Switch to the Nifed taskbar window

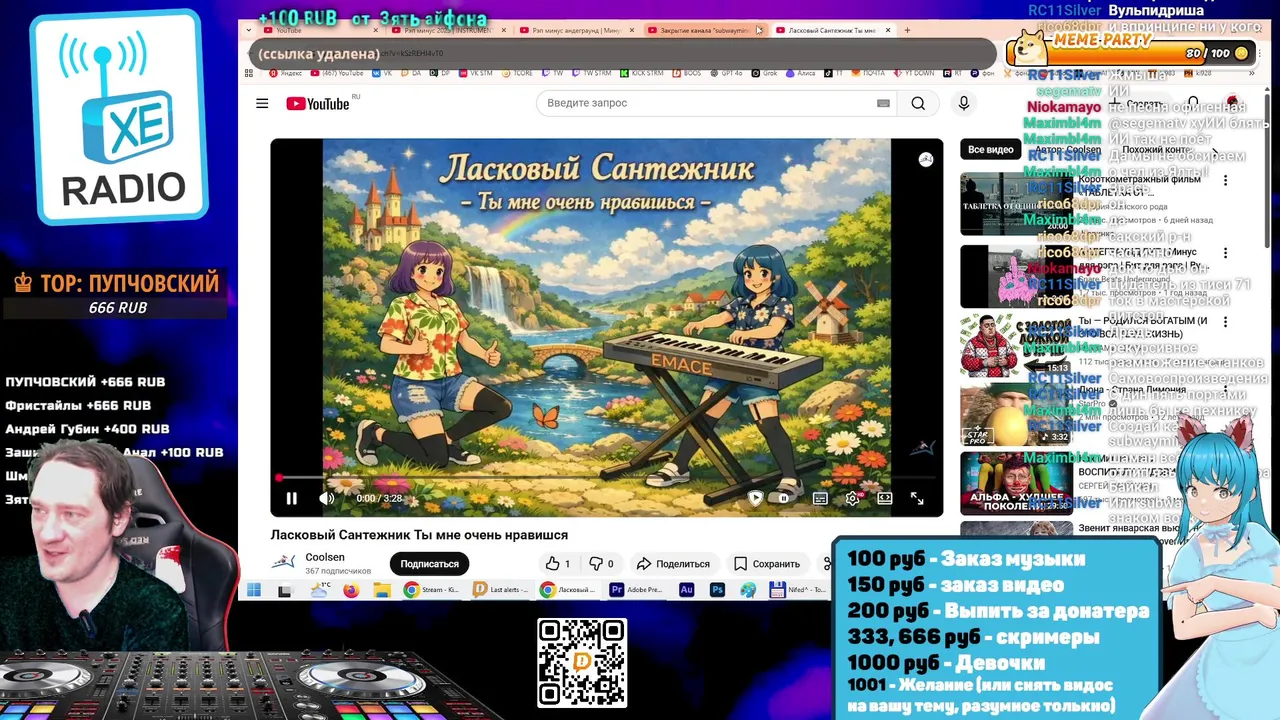pos(799,590)
